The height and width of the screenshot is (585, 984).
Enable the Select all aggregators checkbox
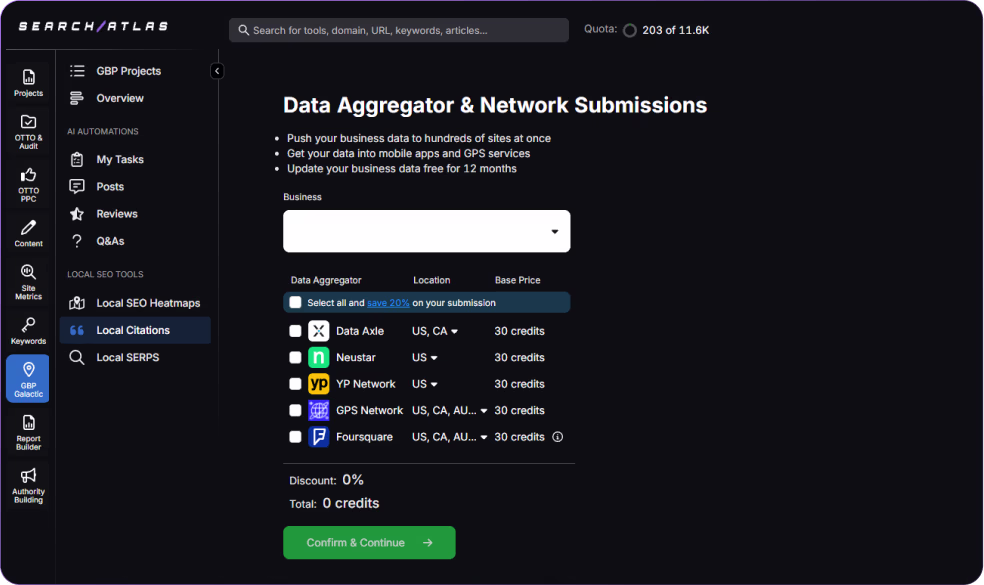(294, 302)
